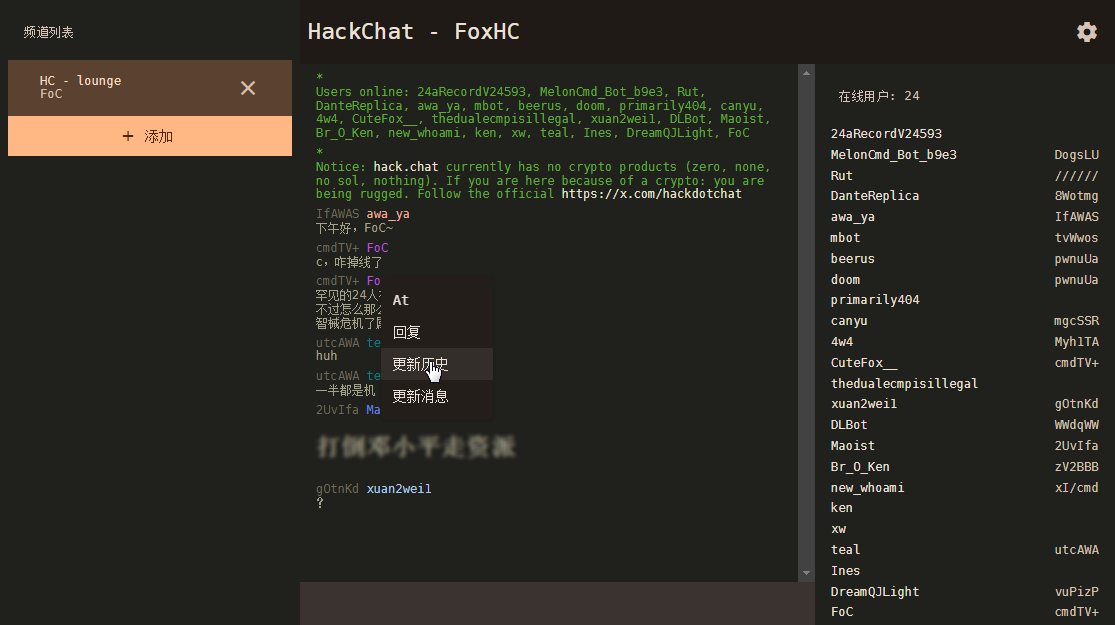Select mbot in online user list

click(845, 238)
